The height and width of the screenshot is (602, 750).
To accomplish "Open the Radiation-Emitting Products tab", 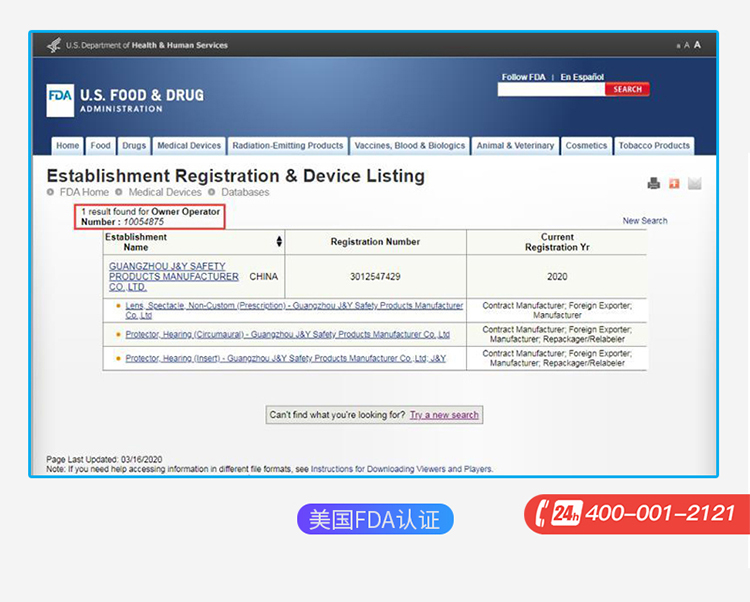I will [287, 145].
